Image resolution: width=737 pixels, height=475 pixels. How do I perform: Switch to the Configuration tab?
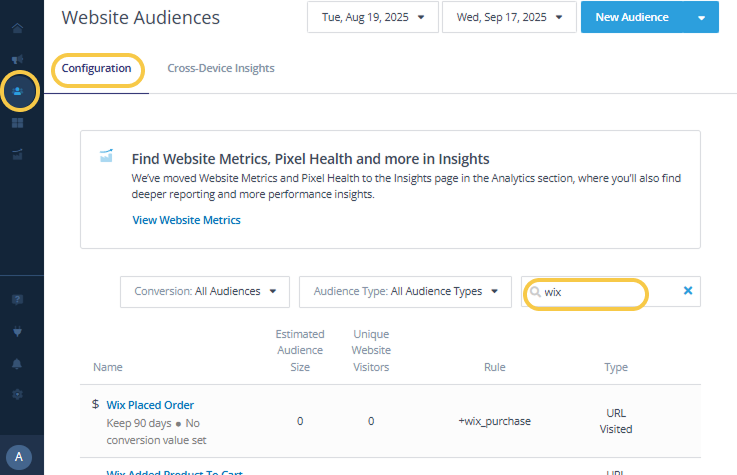[96, 69]
